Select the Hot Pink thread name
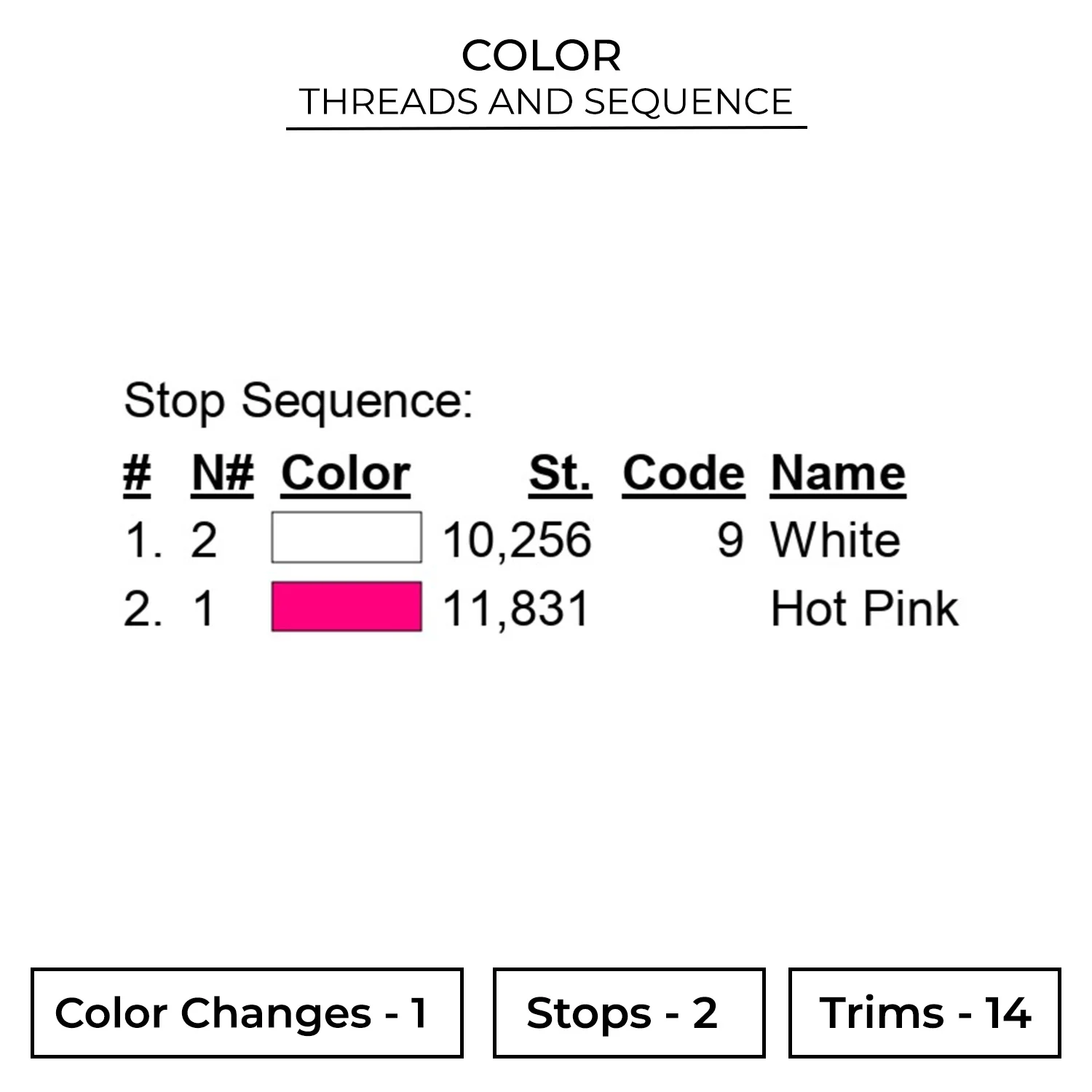1092x1092 pixels. (x=864, y=609)
